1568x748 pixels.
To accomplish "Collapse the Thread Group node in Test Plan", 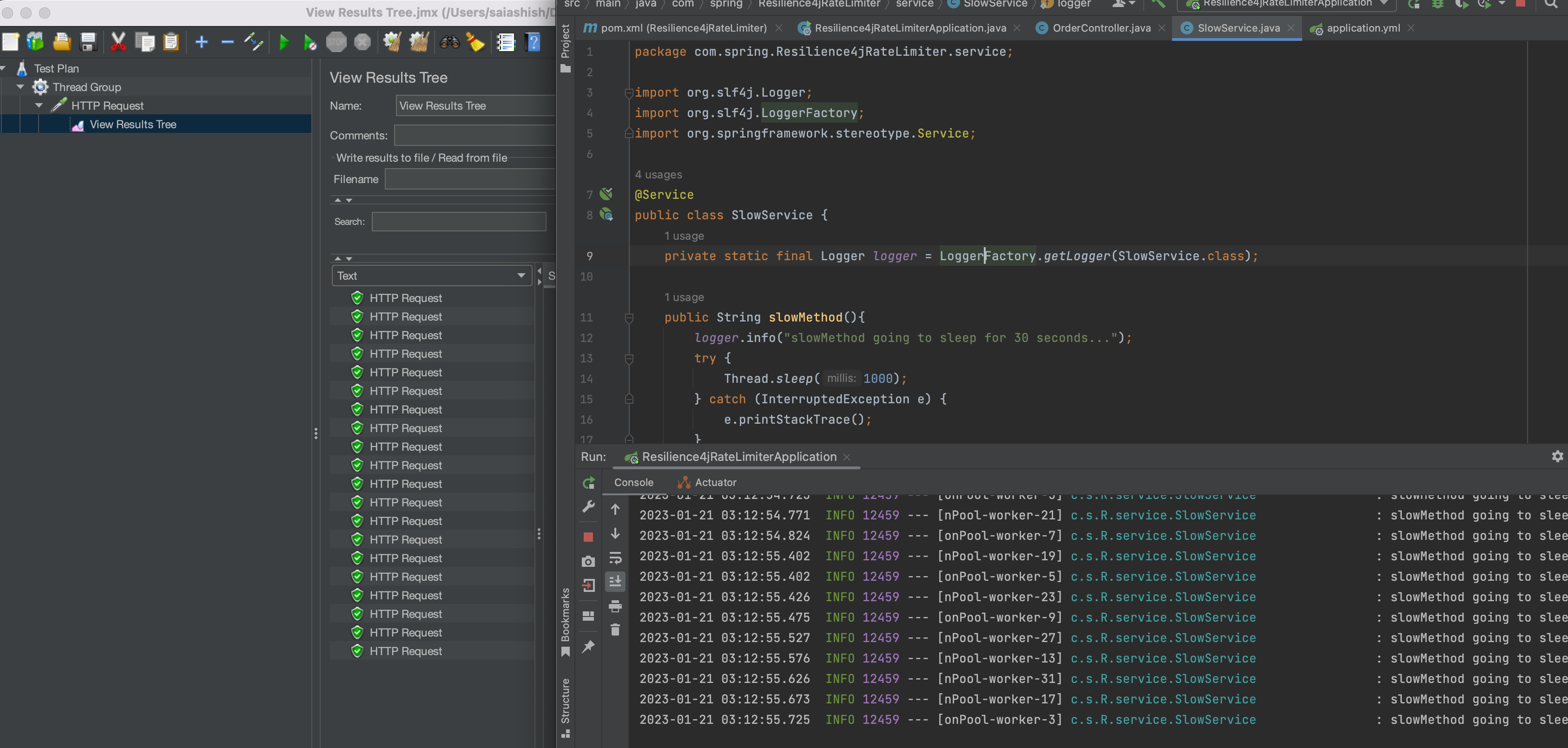I will [x=21, y=86].
